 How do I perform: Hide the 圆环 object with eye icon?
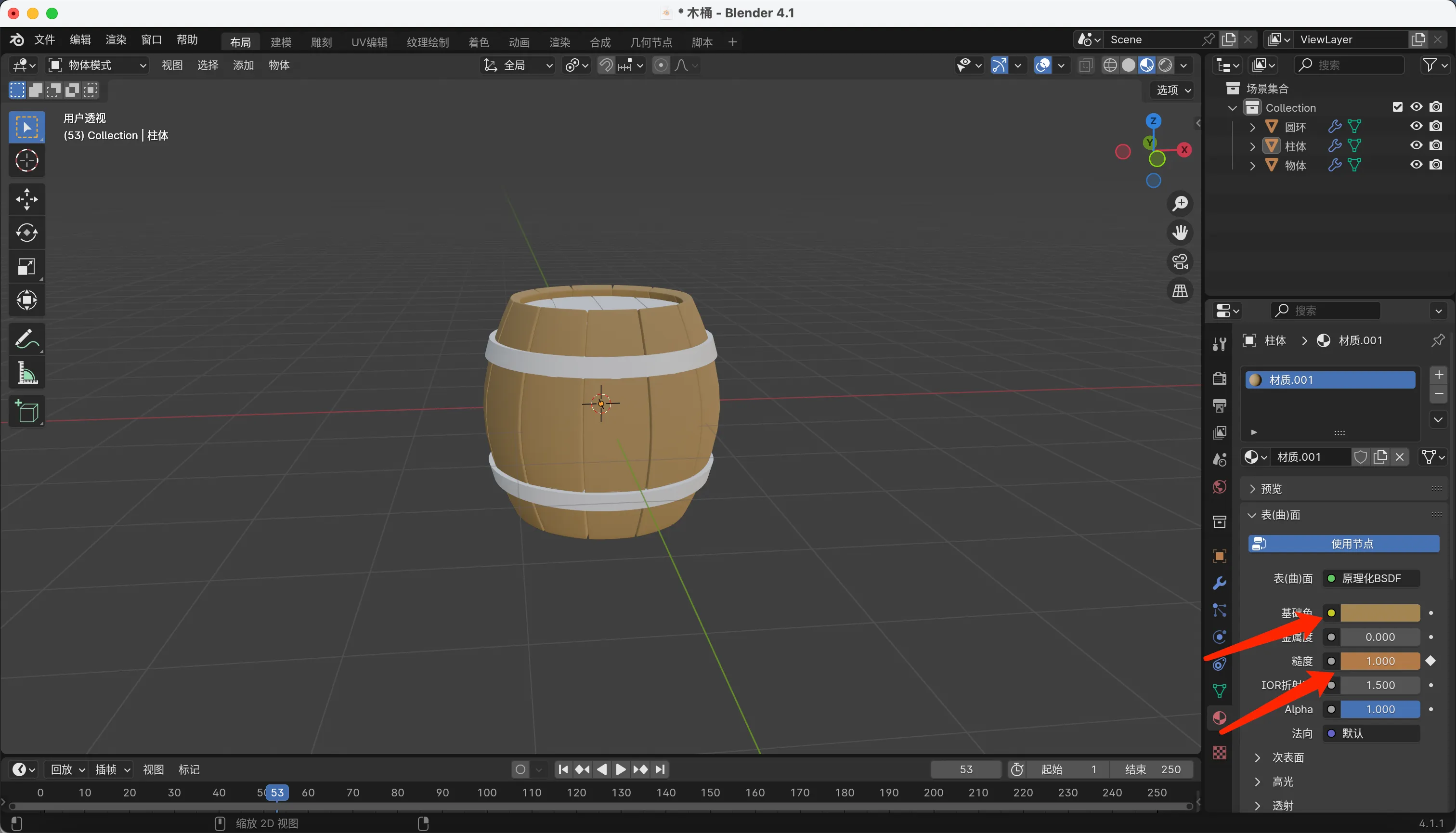click(1416, 127)
